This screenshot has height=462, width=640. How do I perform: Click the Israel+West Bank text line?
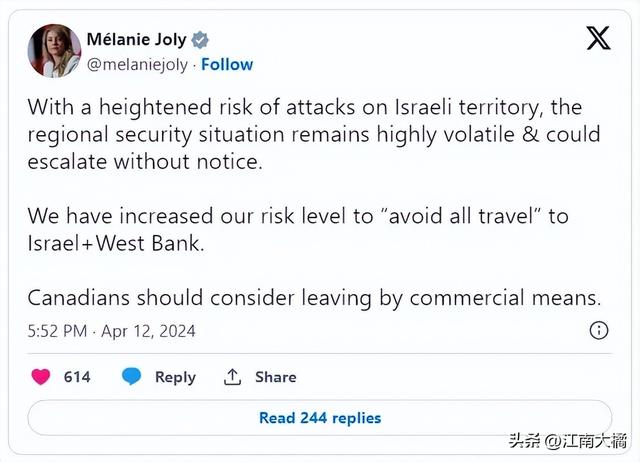(116, 243)
